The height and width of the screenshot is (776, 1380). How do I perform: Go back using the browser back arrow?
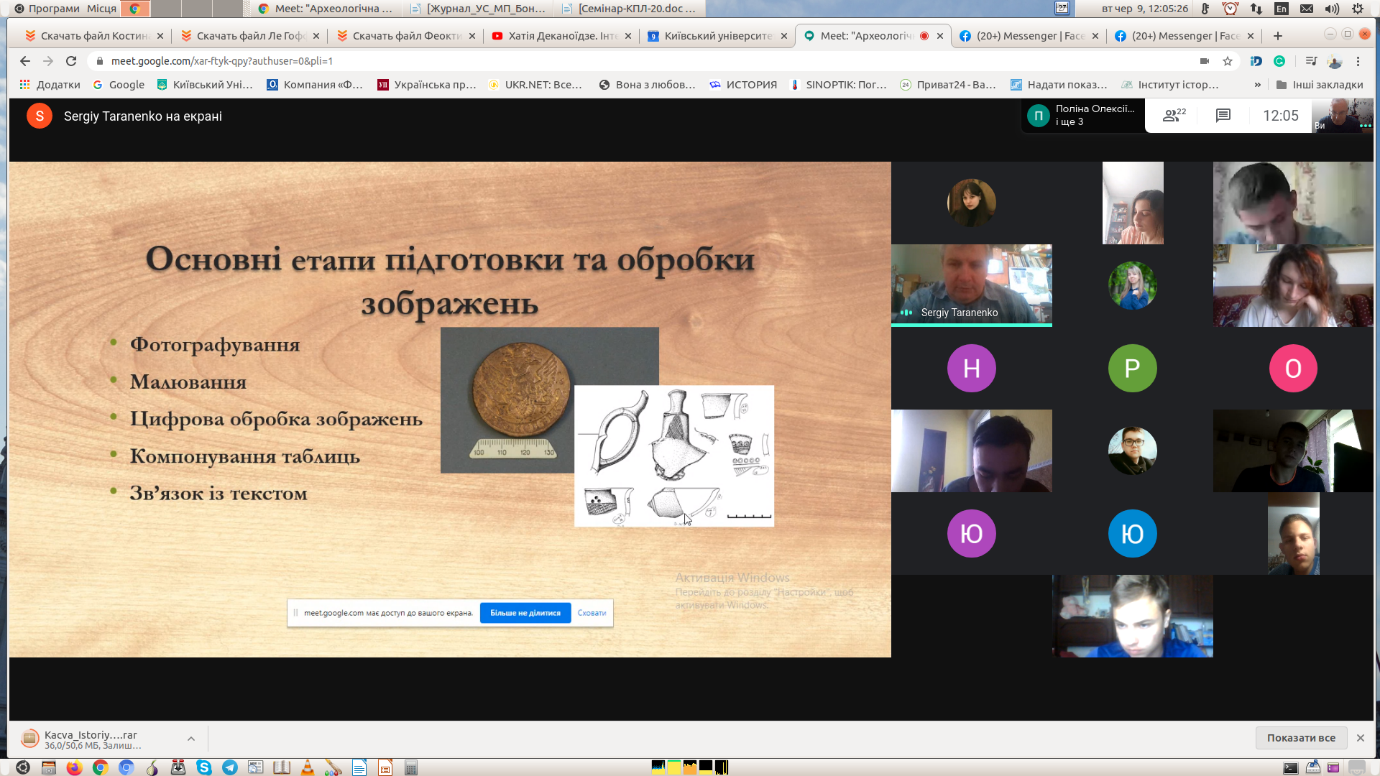coord(23,61)
